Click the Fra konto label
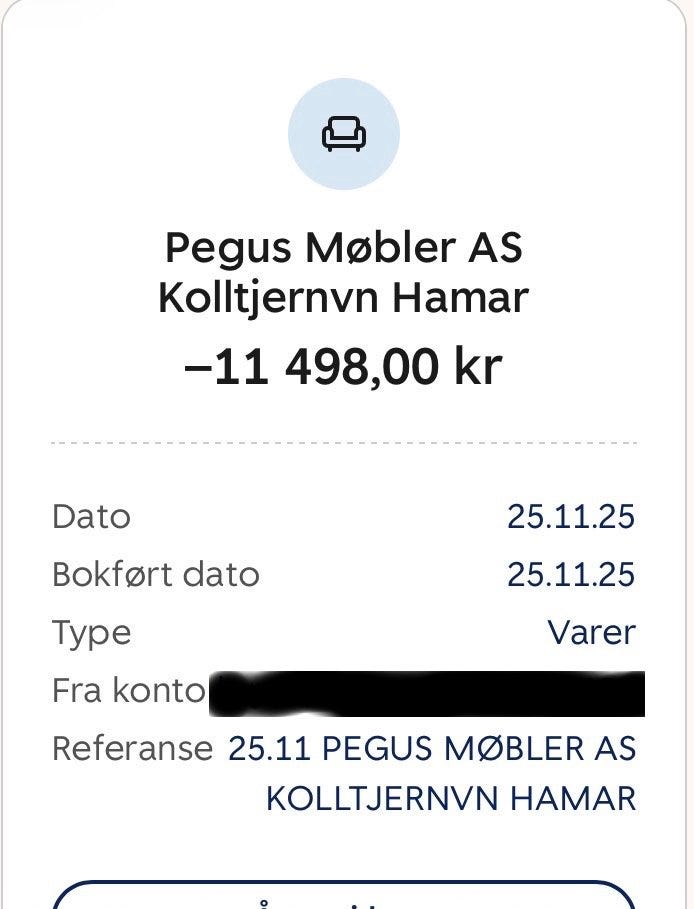The image size is (694, 909). coord(129,690)
